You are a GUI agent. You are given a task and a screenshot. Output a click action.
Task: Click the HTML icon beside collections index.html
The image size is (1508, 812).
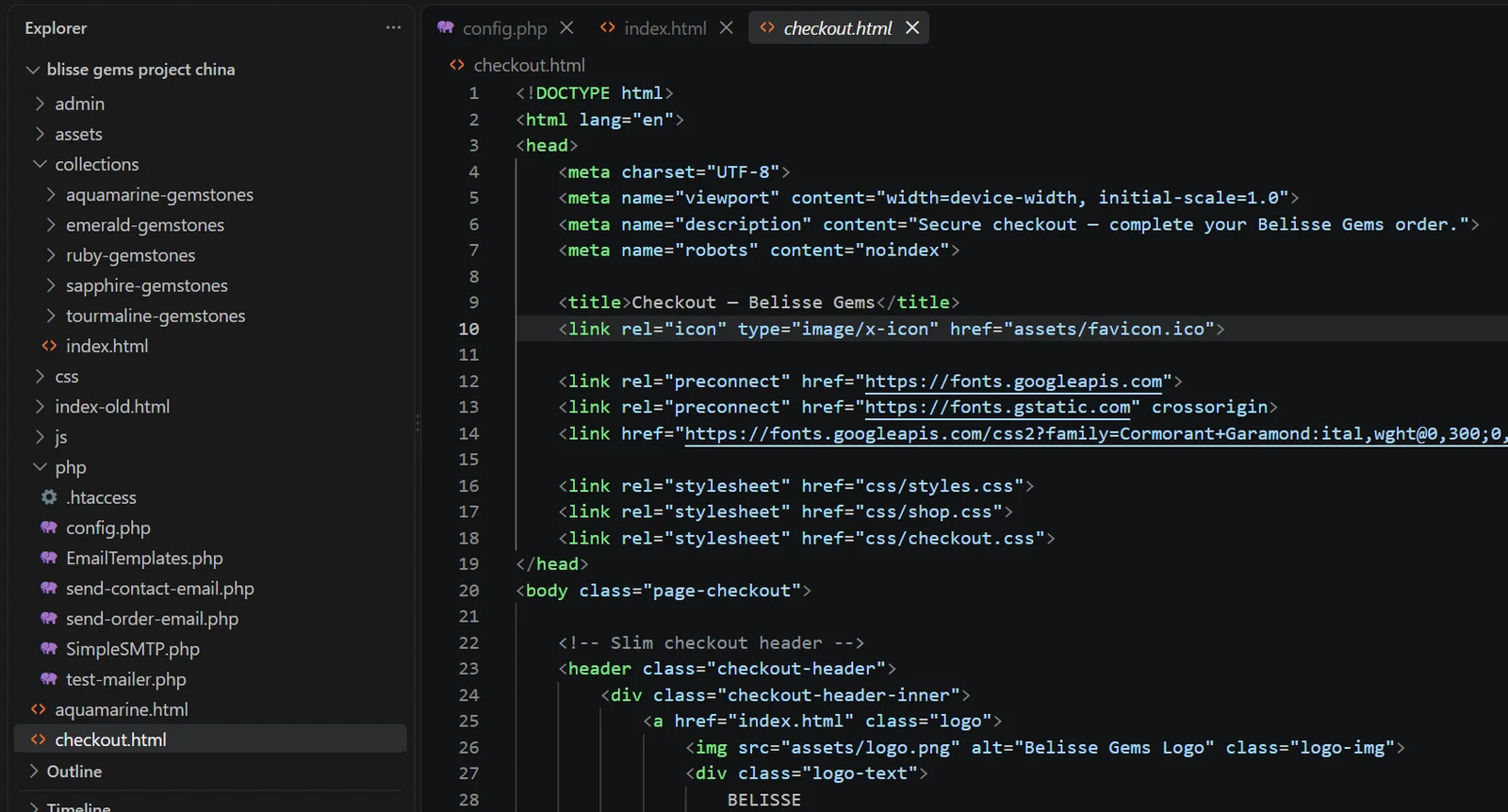49,346
